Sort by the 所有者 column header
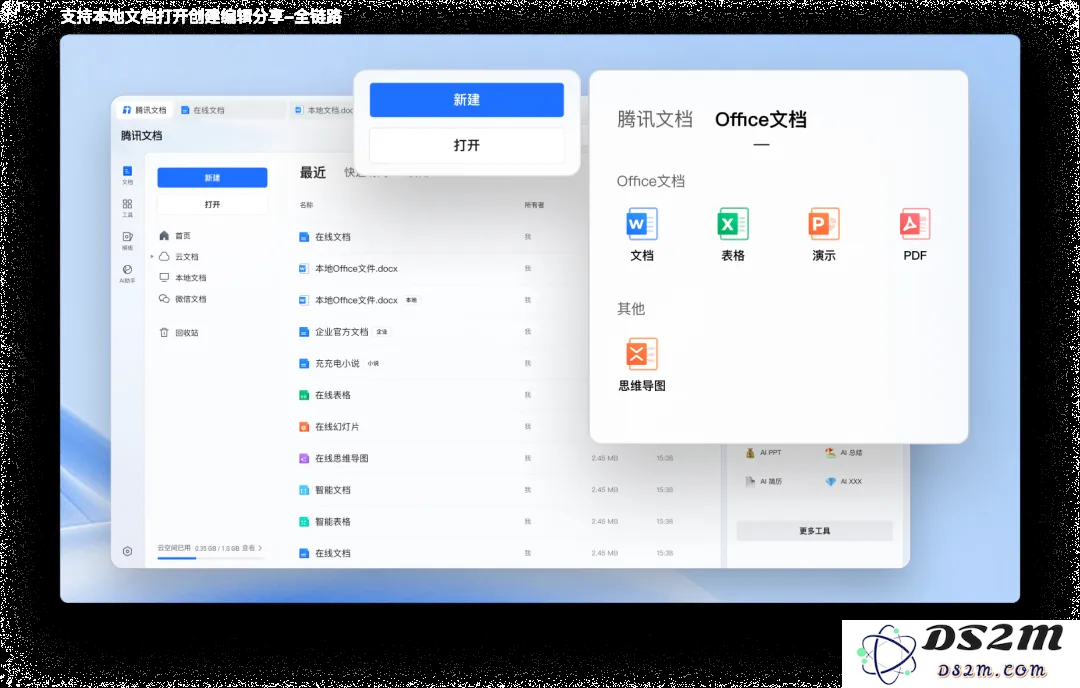 tap(534, 205)
